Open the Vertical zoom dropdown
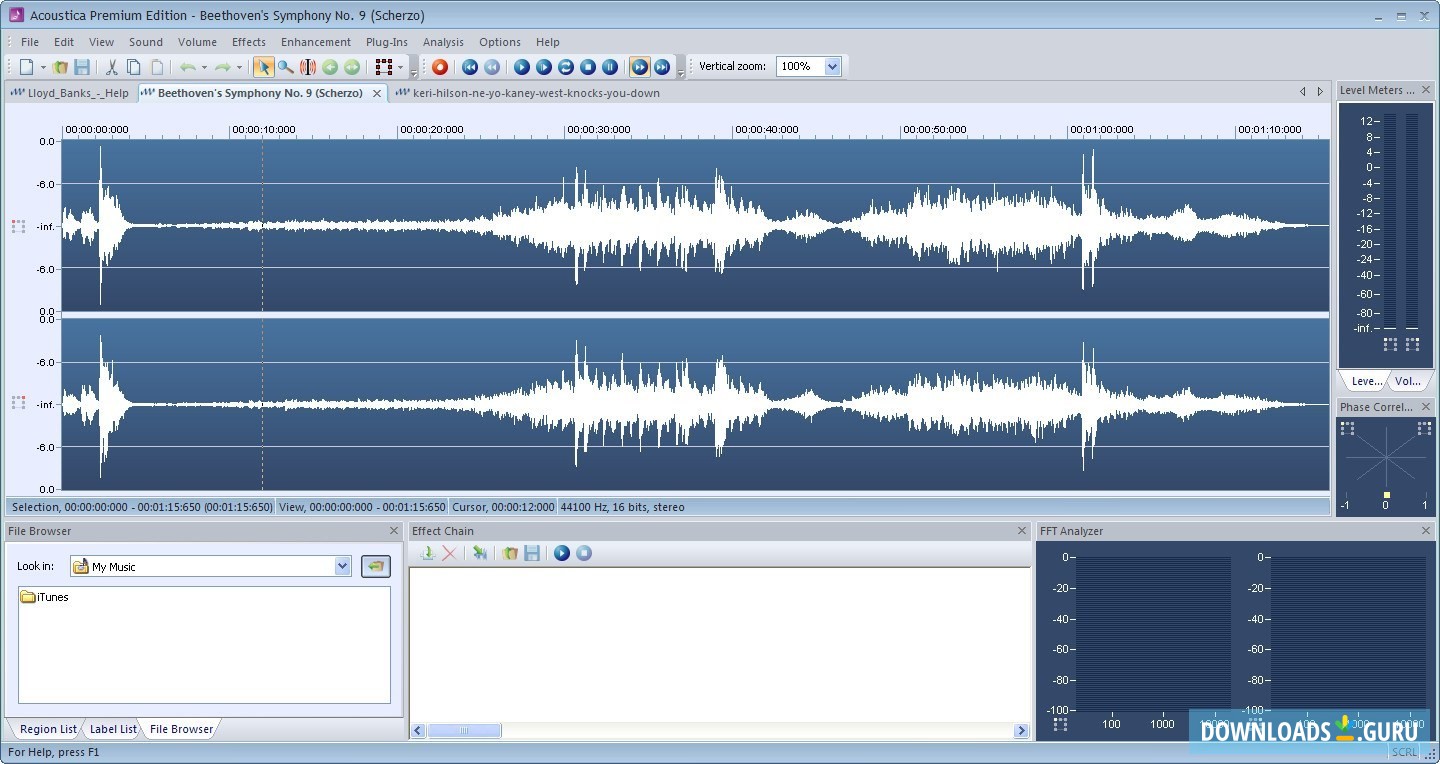Viewport: 1440px width, 764px height. point(832,66)
